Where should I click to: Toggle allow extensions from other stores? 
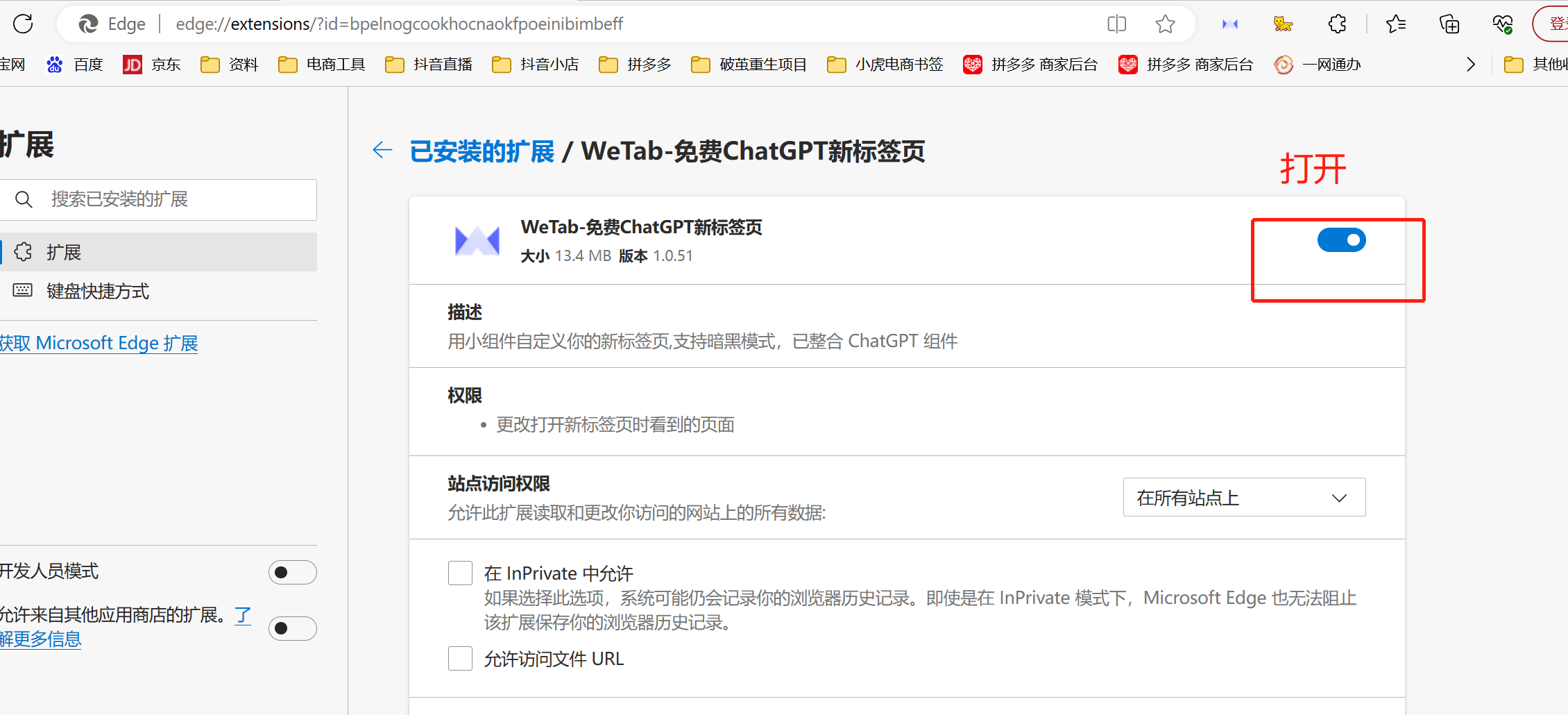click(x=292, y=628)
